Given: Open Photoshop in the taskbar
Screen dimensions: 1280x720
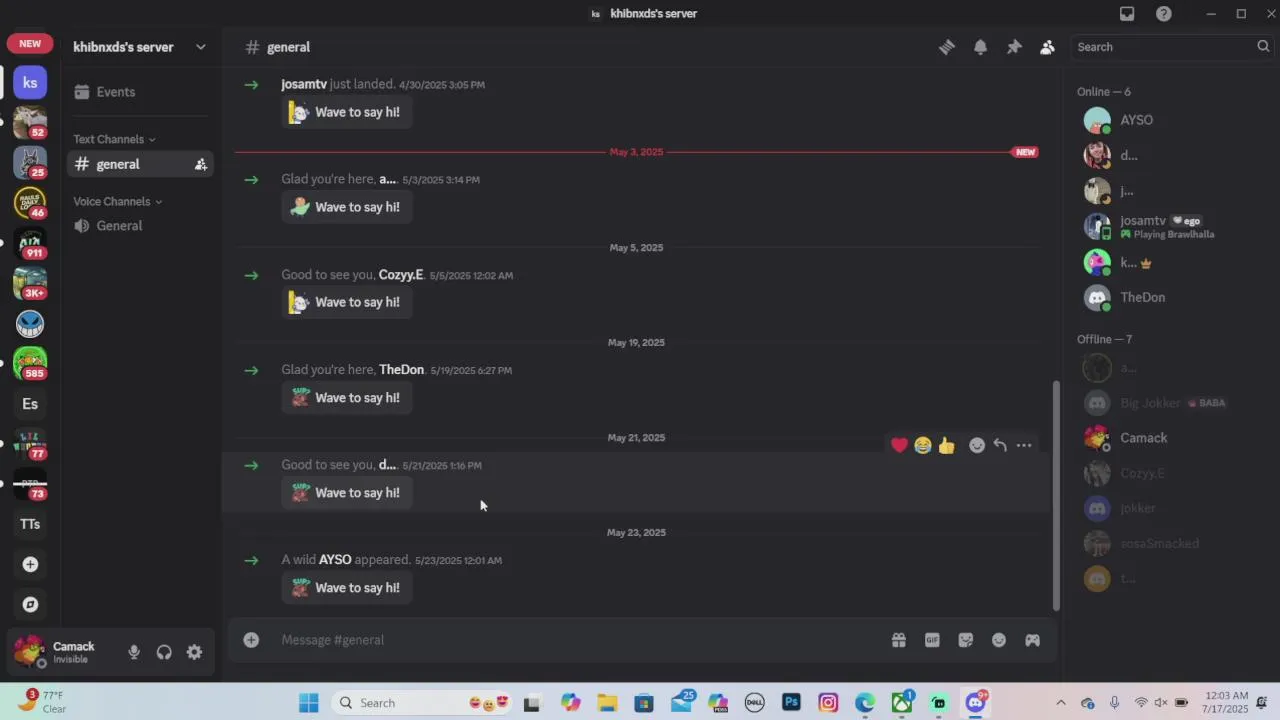Looking at the screenshot, I should (791, 703).
